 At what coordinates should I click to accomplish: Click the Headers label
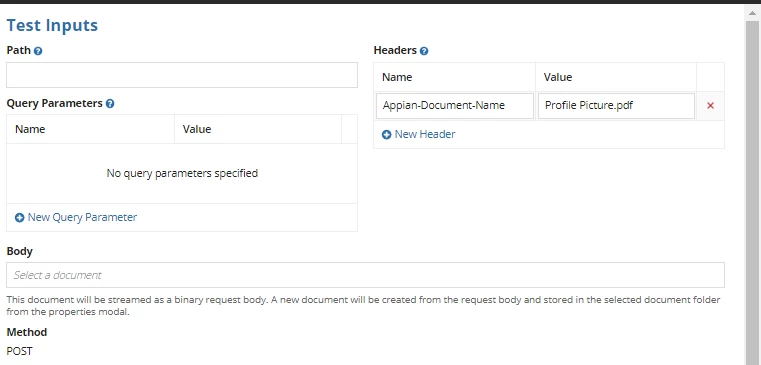[x=395, y=50]
